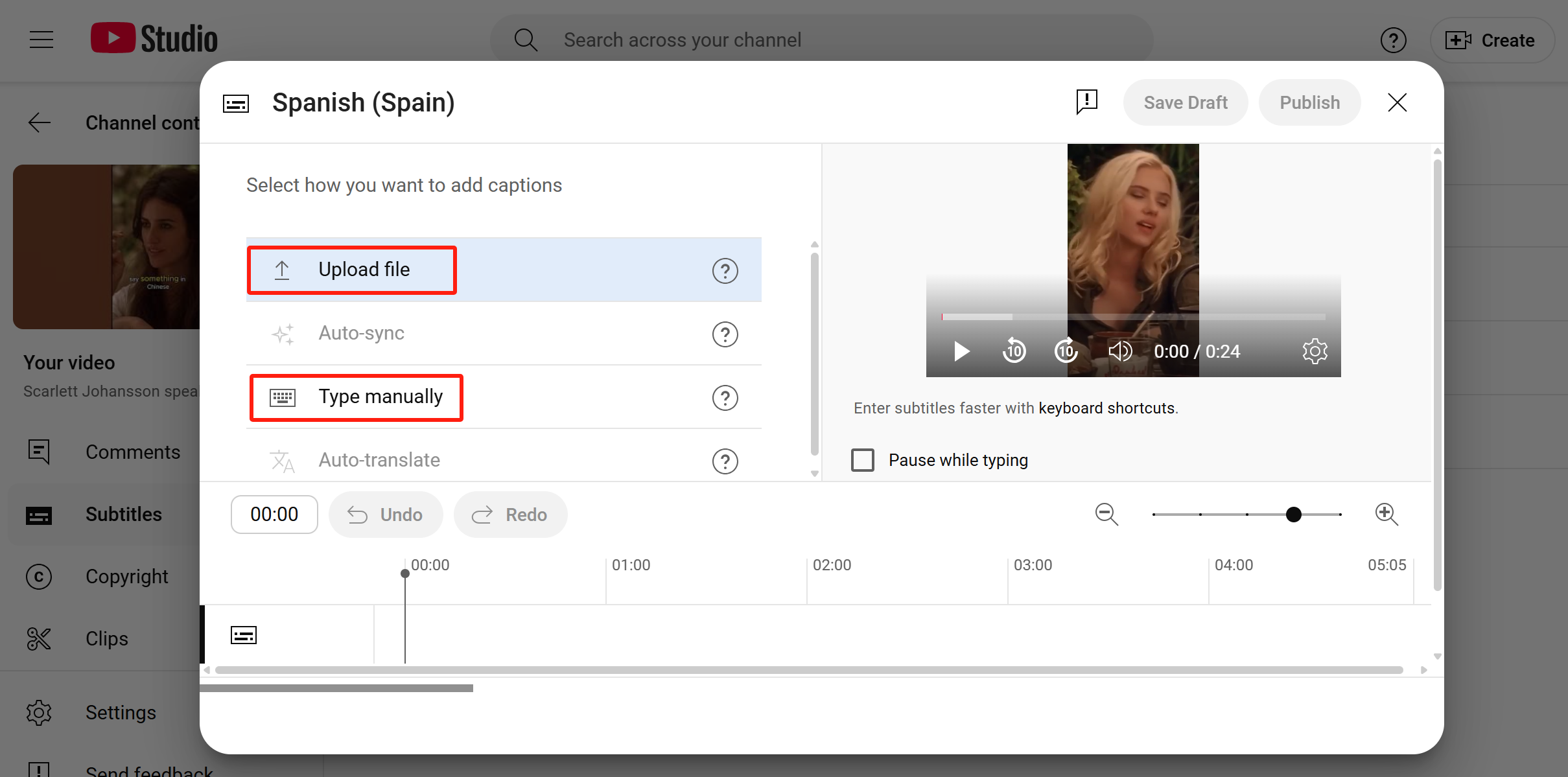The width and height of the screenshot is (1568, 777).
Task: Click the 00:00 timestamp input field
Action: coord(274,515)
